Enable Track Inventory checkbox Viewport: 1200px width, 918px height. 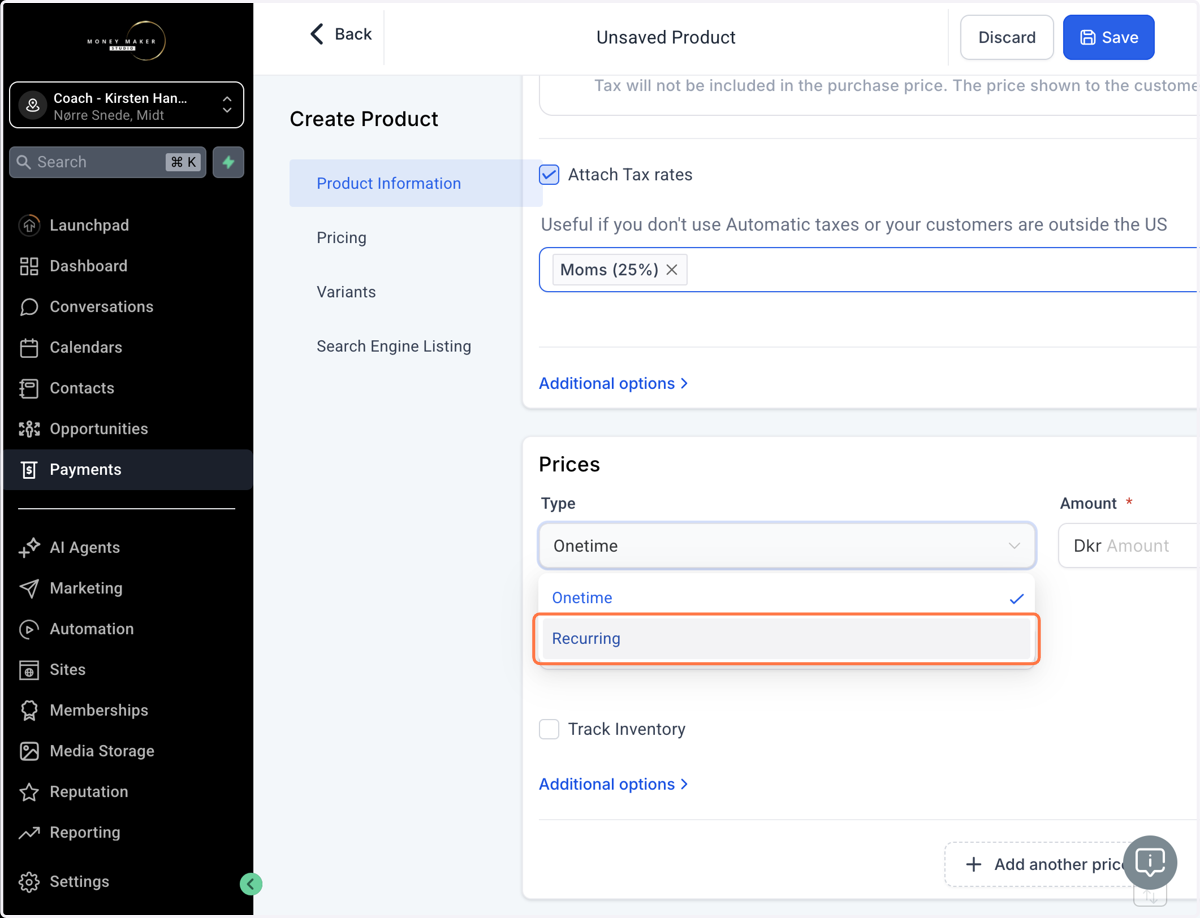point(549,729)
